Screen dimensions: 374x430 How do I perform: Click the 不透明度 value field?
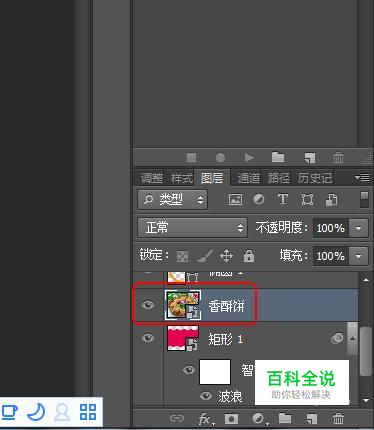[x=330, y=228]
